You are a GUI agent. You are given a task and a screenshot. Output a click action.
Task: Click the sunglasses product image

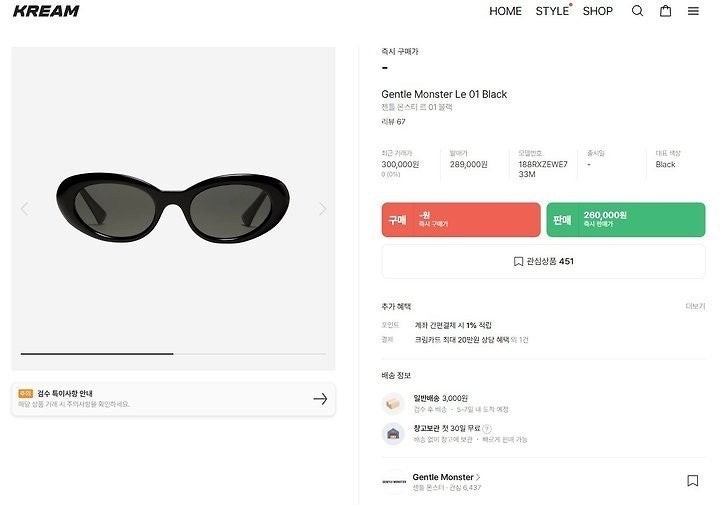coord(173,208)
